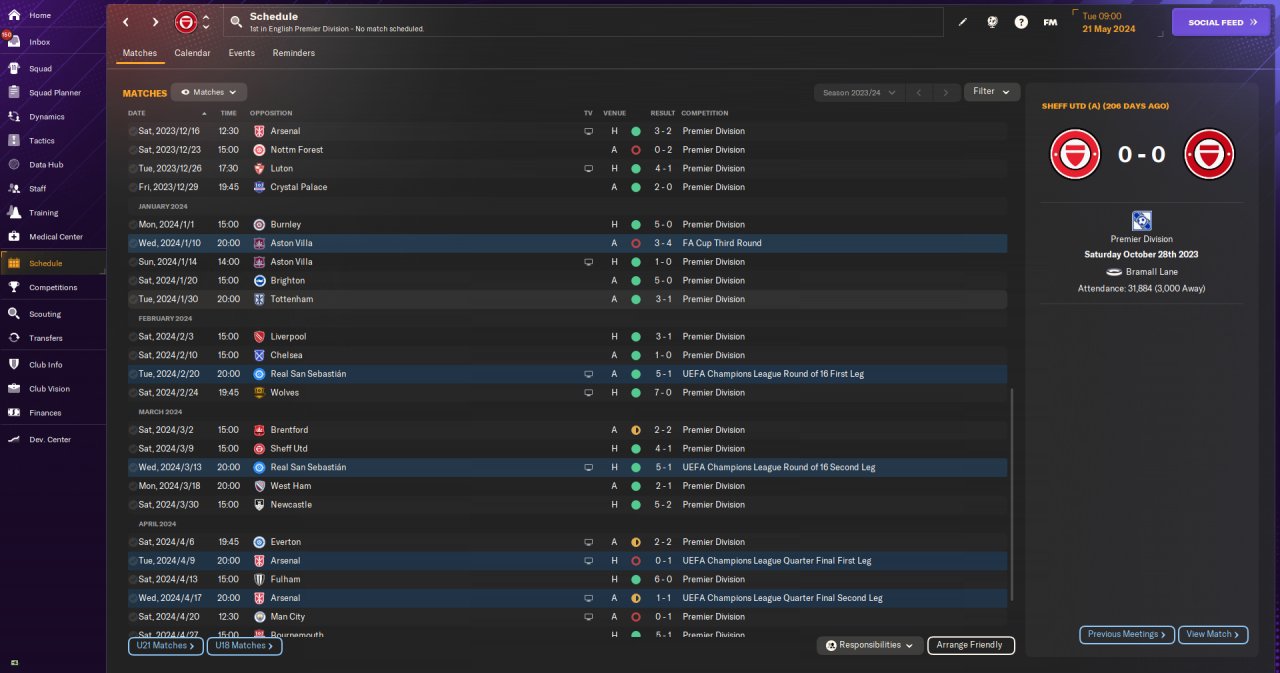Open the Season 2023/24 dropdown
1280x673 pixels.
(x=859, y=92)
